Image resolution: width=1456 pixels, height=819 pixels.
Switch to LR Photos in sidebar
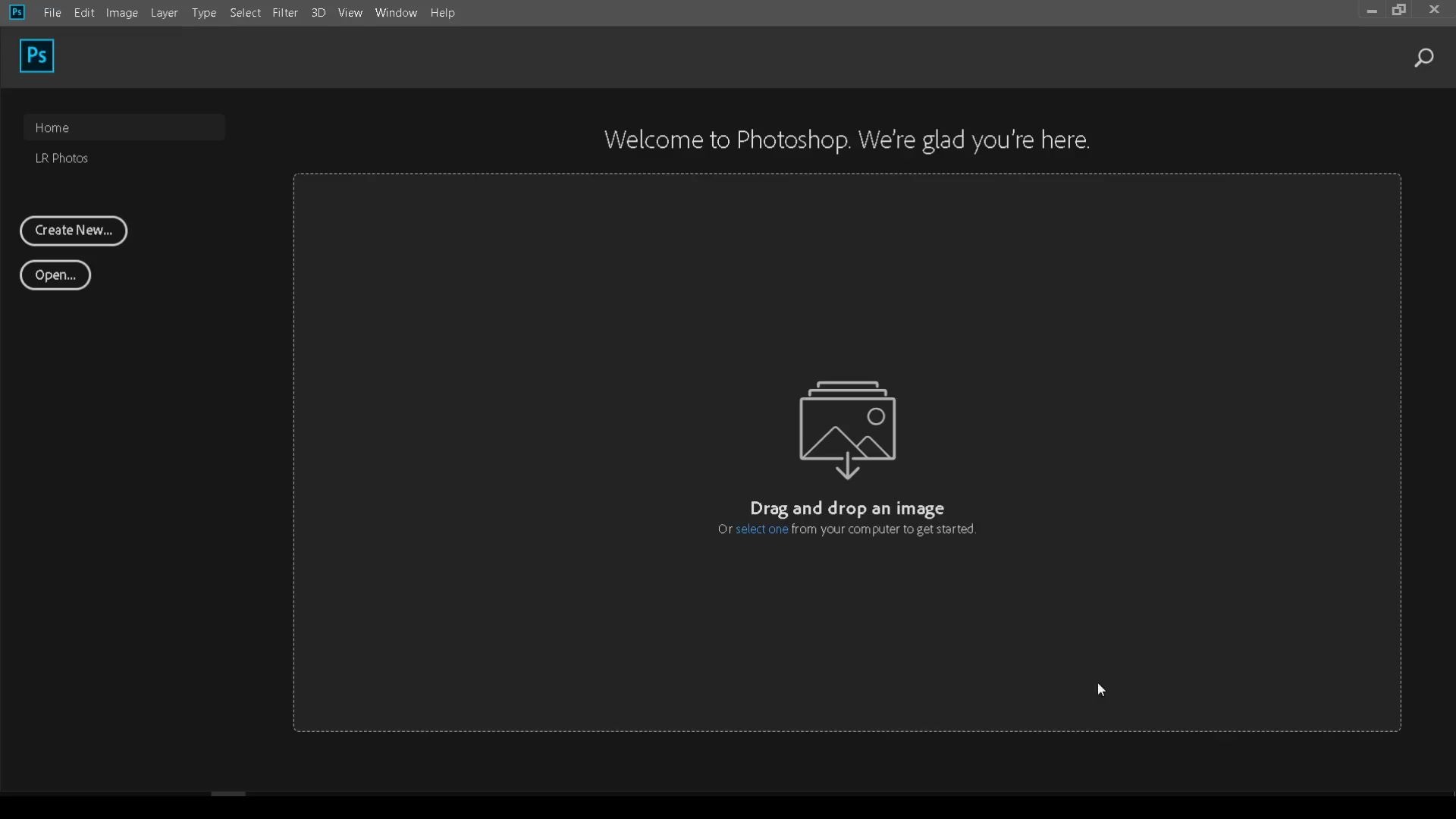tap(62, 158)
